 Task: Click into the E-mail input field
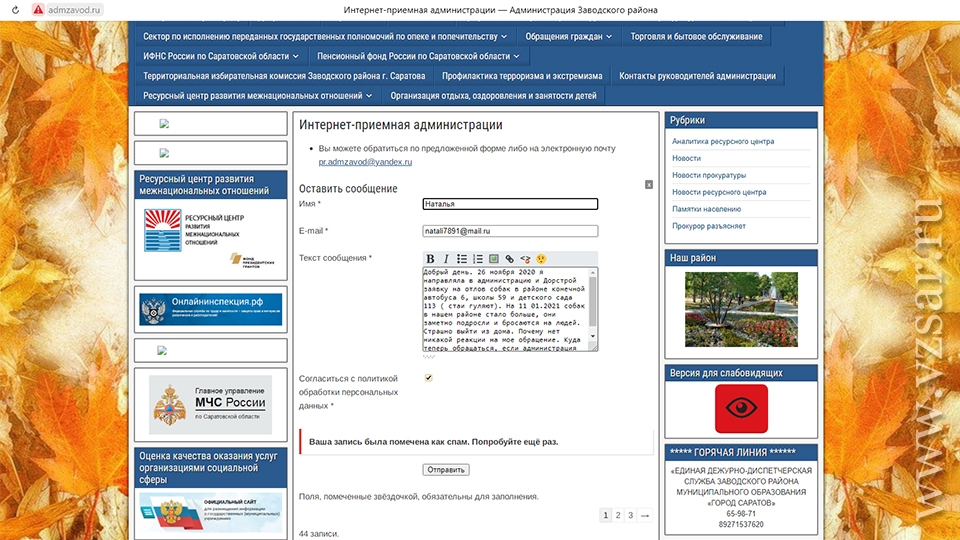point(510,231)
